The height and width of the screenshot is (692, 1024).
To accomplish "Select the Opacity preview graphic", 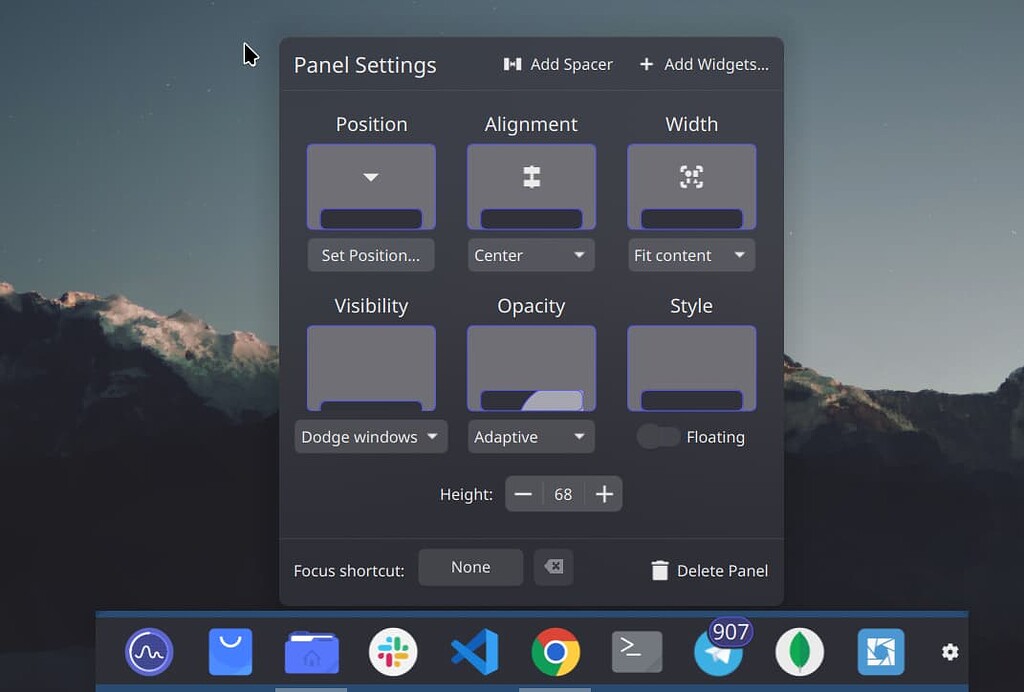I will click(531, 368).
